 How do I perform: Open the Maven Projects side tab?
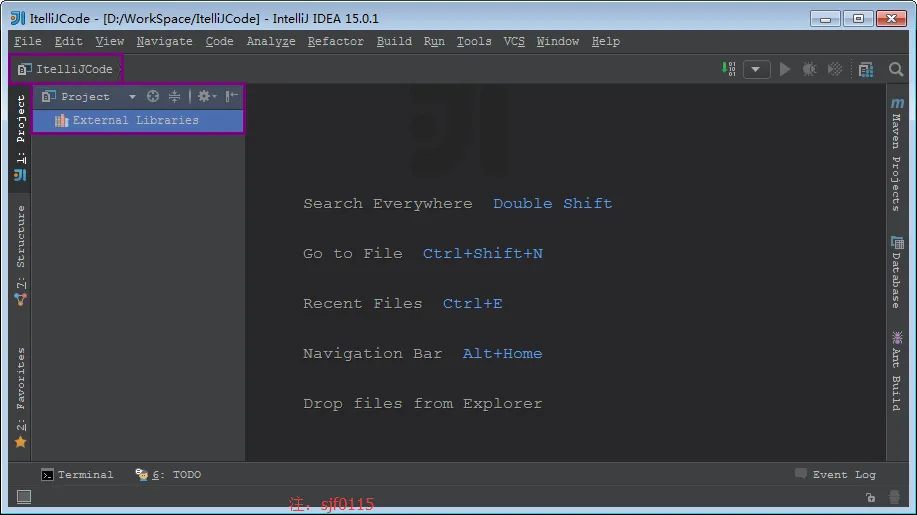pos(897,154)
